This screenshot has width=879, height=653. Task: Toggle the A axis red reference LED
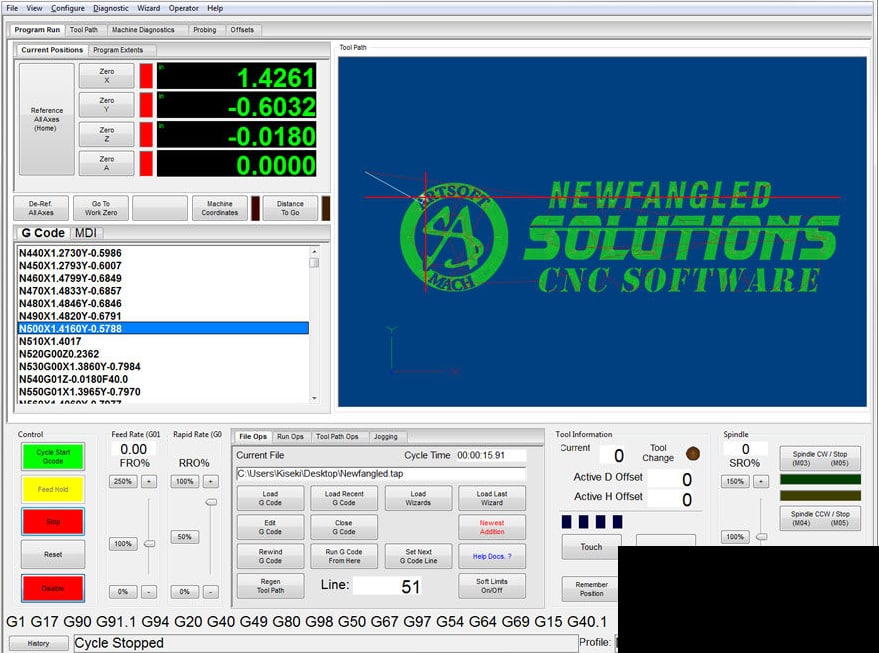click(x=146, y=164)
